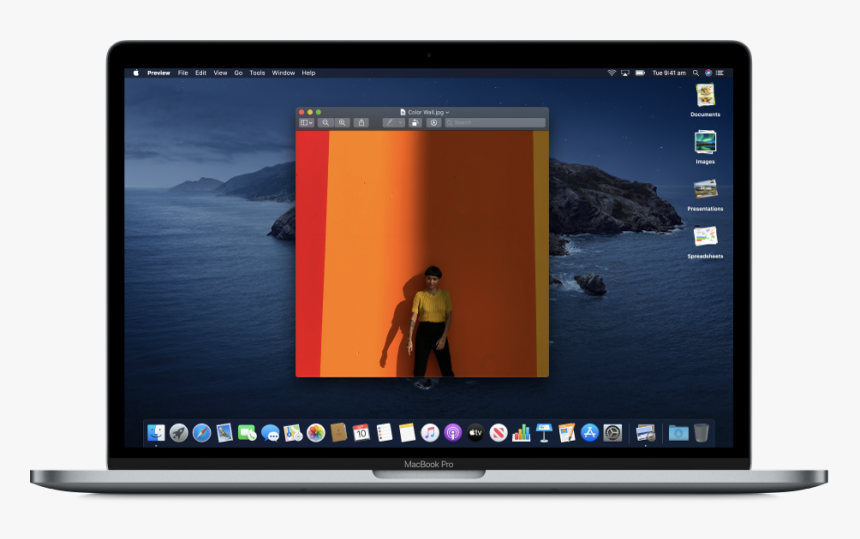Open the Presentations stack on desktop
Screen dimensions: 860x539
(x=705, y=195)
